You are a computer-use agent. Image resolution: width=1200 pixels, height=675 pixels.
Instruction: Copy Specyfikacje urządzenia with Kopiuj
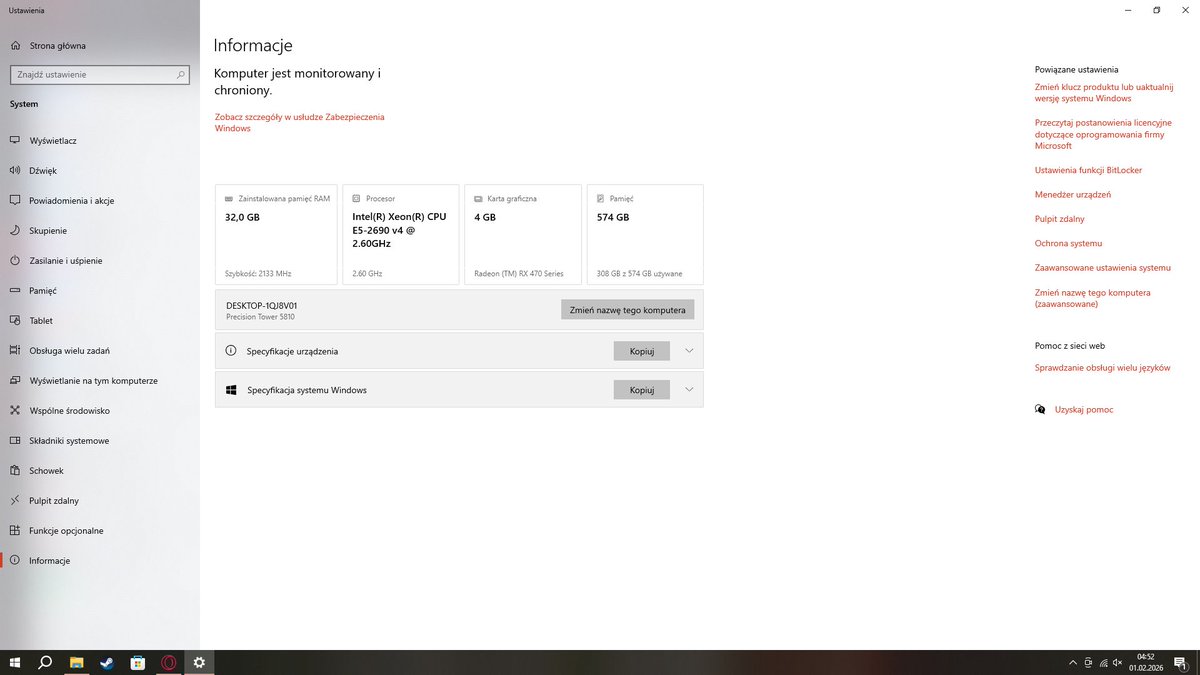[x=641, y=351]
